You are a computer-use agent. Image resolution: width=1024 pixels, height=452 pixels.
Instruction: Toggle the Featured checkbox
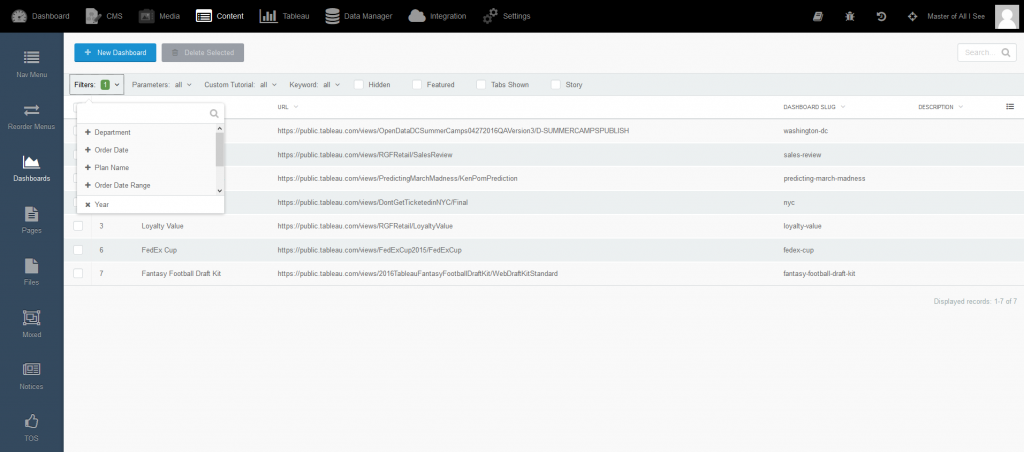tap(417, 84)
